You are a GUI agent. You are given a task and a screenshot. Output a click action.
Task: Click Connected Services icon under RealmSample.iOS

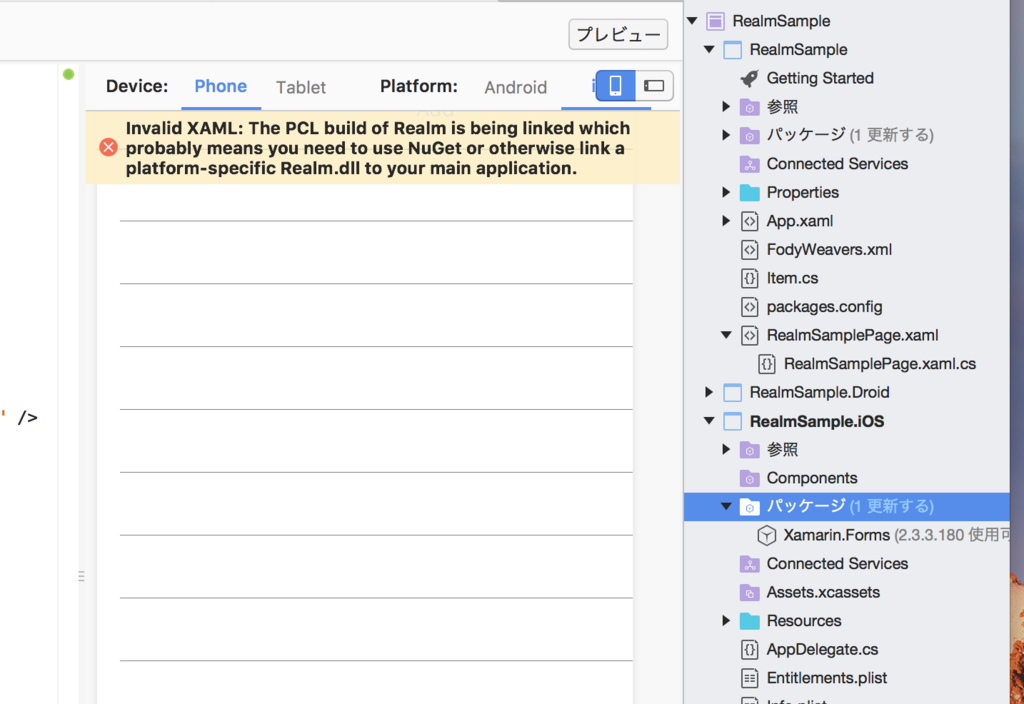750,564
